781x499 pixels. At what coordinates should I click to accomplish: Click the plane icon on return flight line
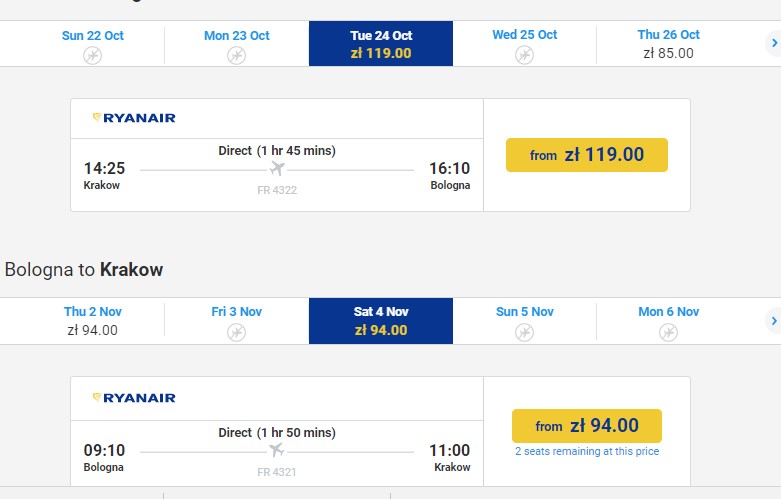coord(277,450)
